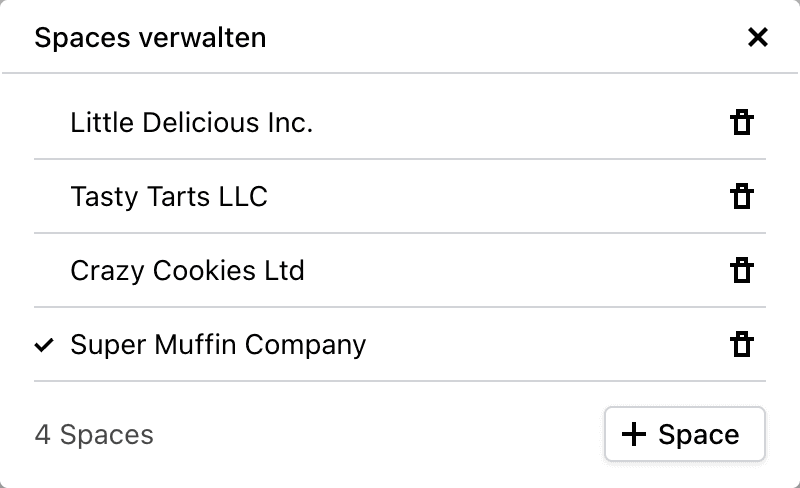Click the "Spaces verwalten" dialog title
This screenshot has height=488, width=800.
[150, 38]
